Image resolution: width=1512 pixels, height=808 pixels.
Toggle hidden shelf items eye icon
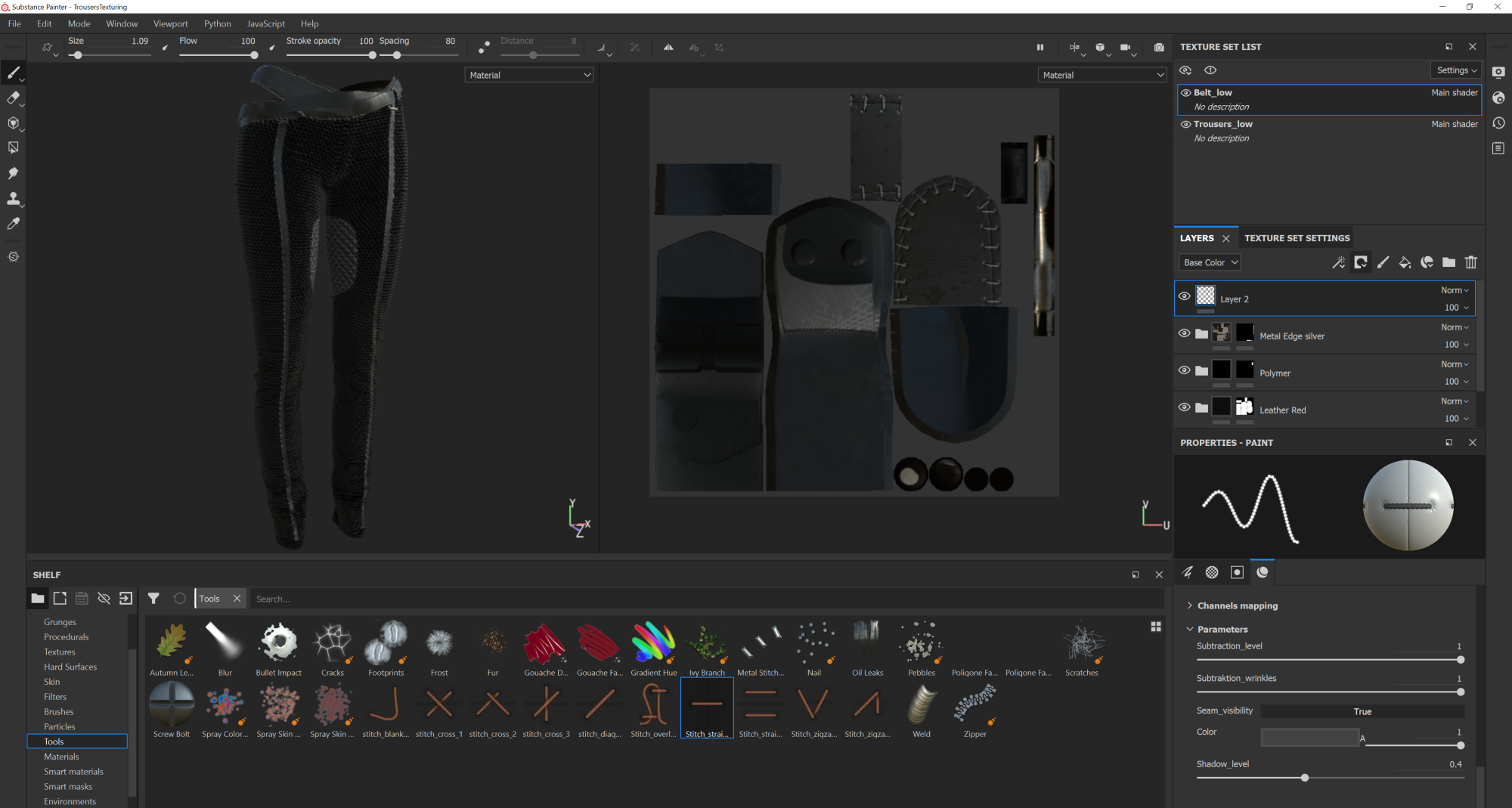[104, 599]
